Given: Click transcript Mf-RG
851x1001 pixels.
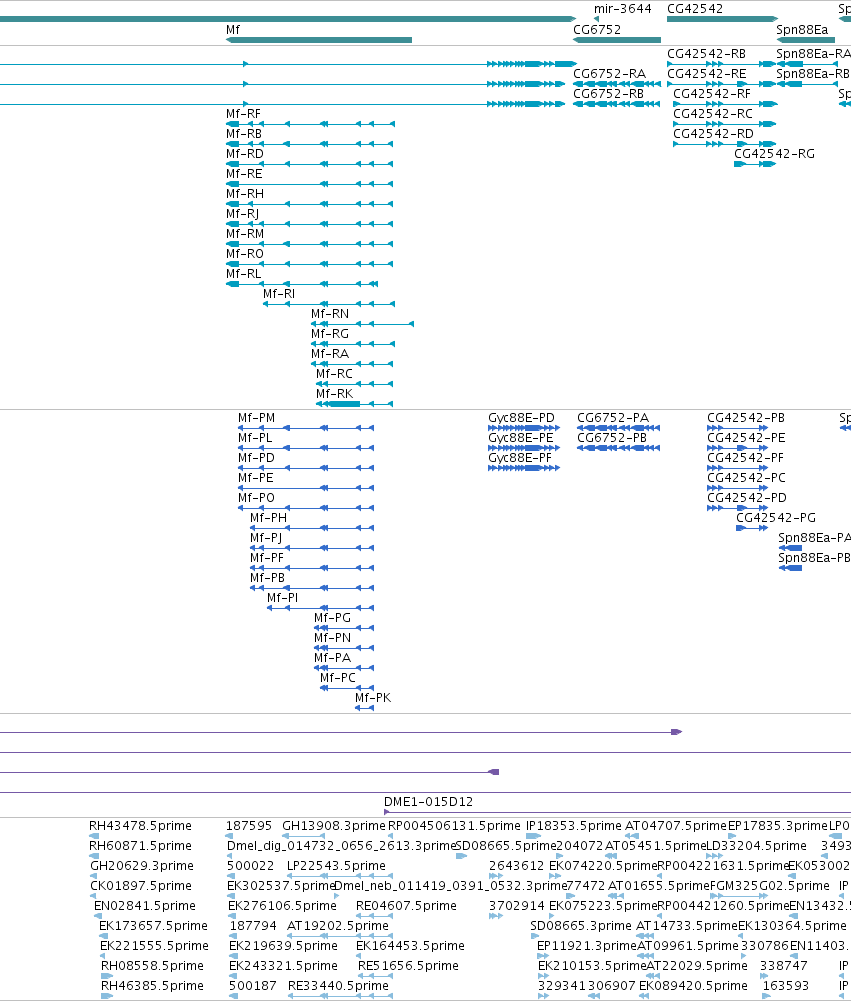Looking at the screenshot, I should click(x=330, y=334).
